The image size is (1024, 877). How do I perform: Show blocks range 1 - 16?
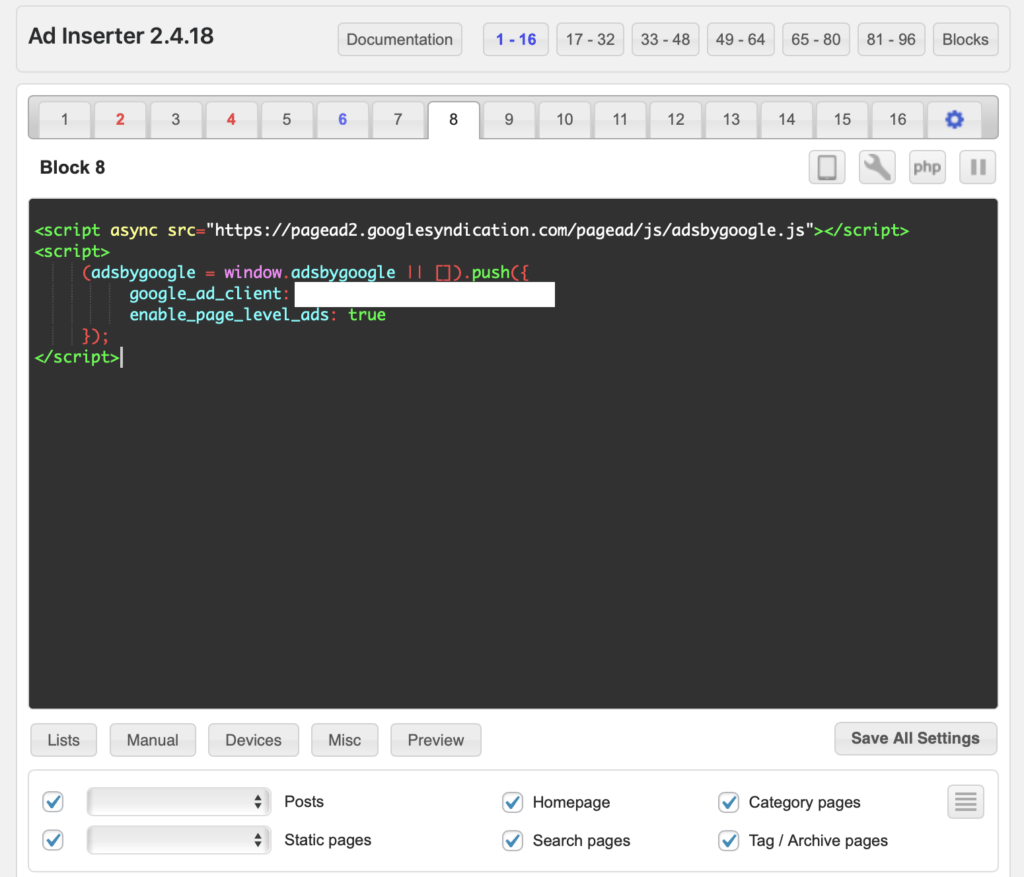coord(516,39)
